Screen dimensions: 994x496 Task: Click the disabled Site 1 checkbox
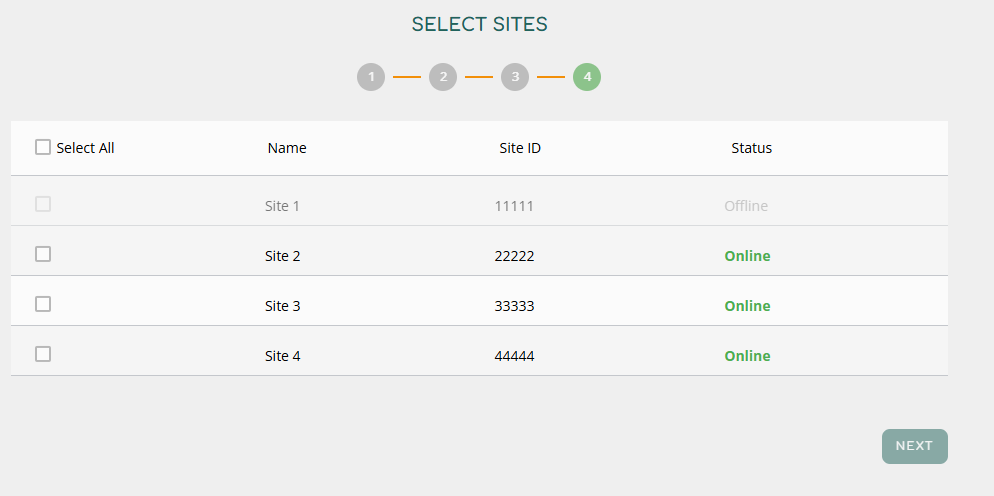tap(43, 204)
